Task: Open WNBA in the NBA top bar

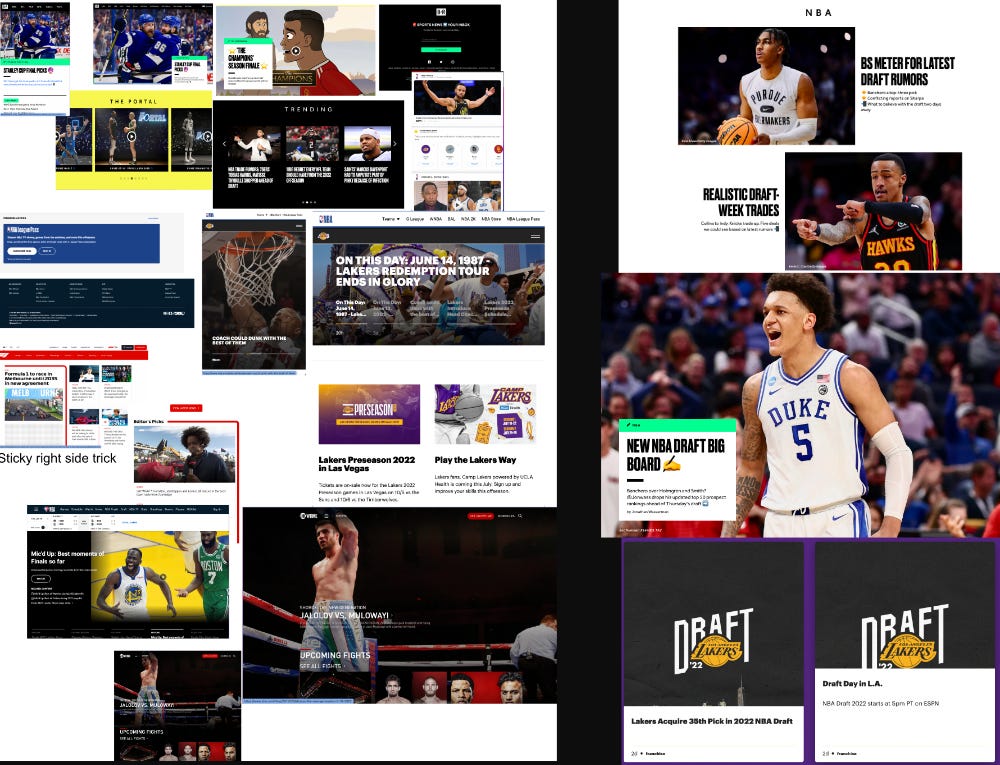Action: (x=436, y=219)
